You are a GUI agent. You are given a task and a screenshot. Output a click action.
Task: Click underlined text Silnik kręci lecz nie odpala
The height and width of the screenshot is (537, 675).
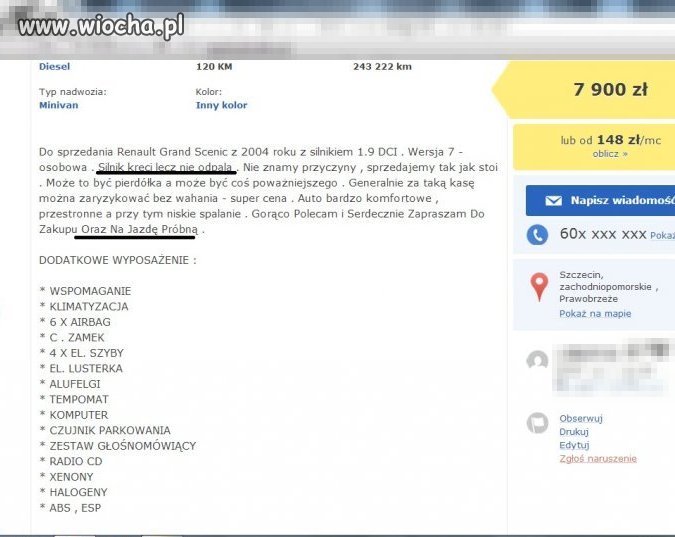[166, 167]
